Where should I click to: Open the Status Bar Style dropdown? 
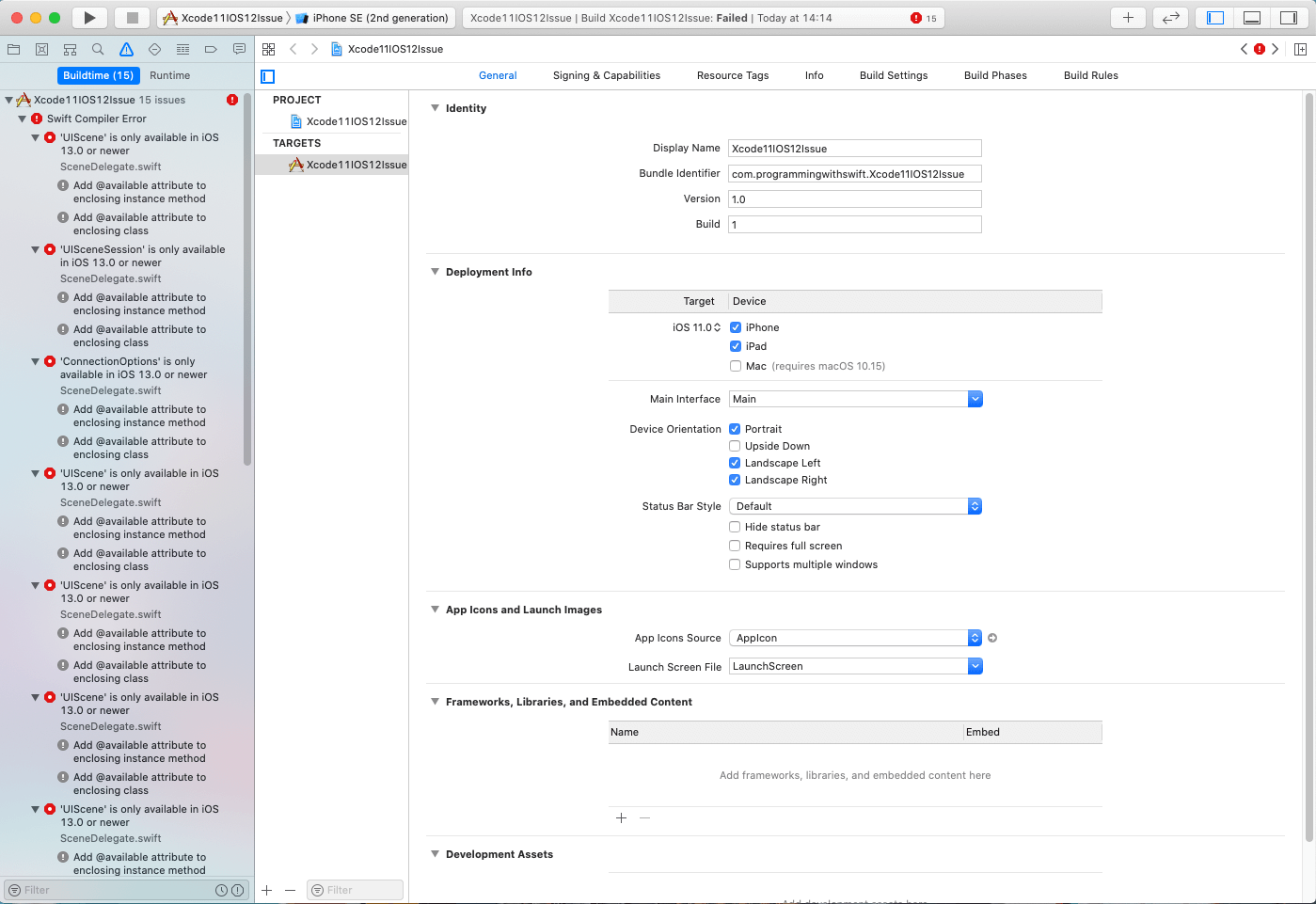click(856, 506)
